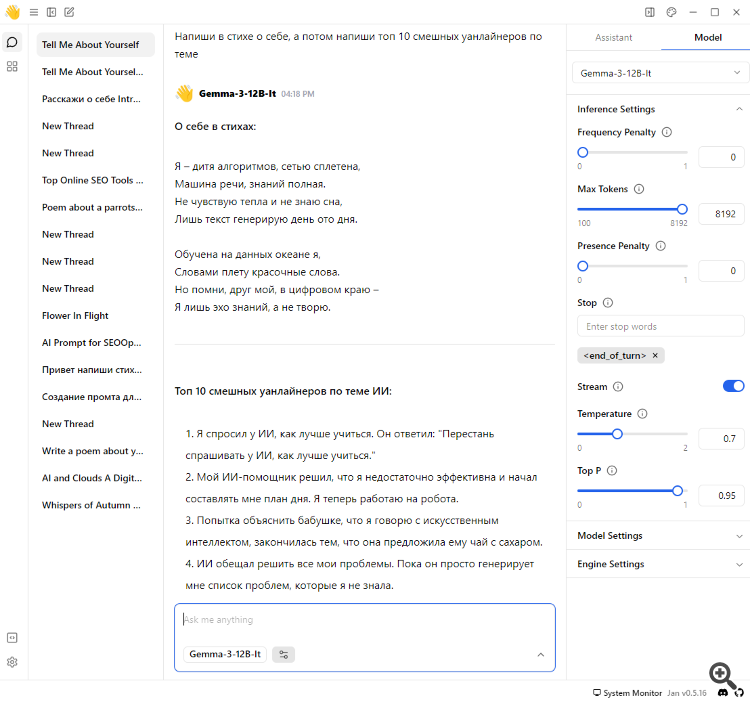
Task: Remove the <end_of_turn> stop word tag
Action: [655, 355]
